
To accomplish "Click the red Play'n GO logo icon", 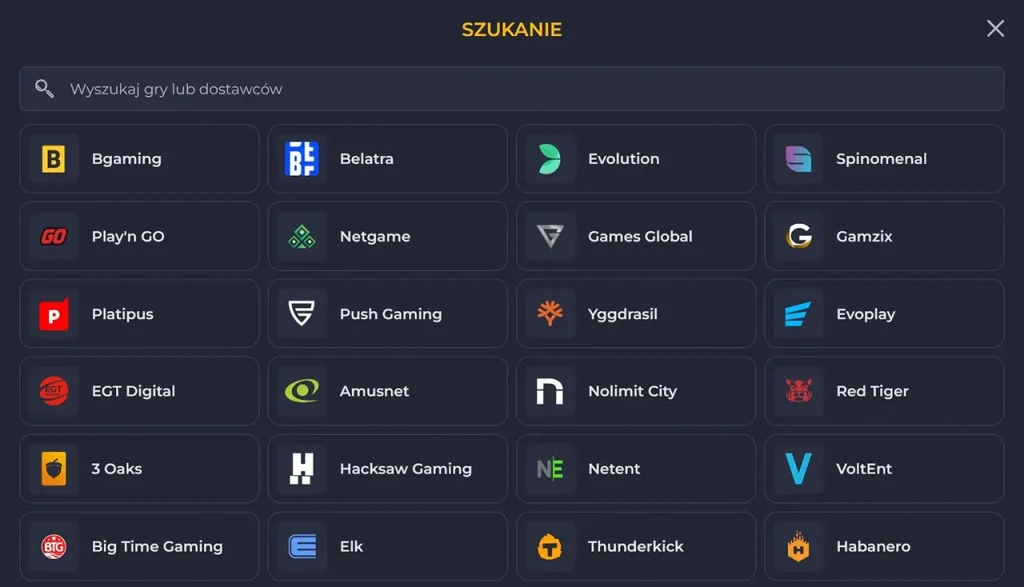I will (x=54, y=236).
